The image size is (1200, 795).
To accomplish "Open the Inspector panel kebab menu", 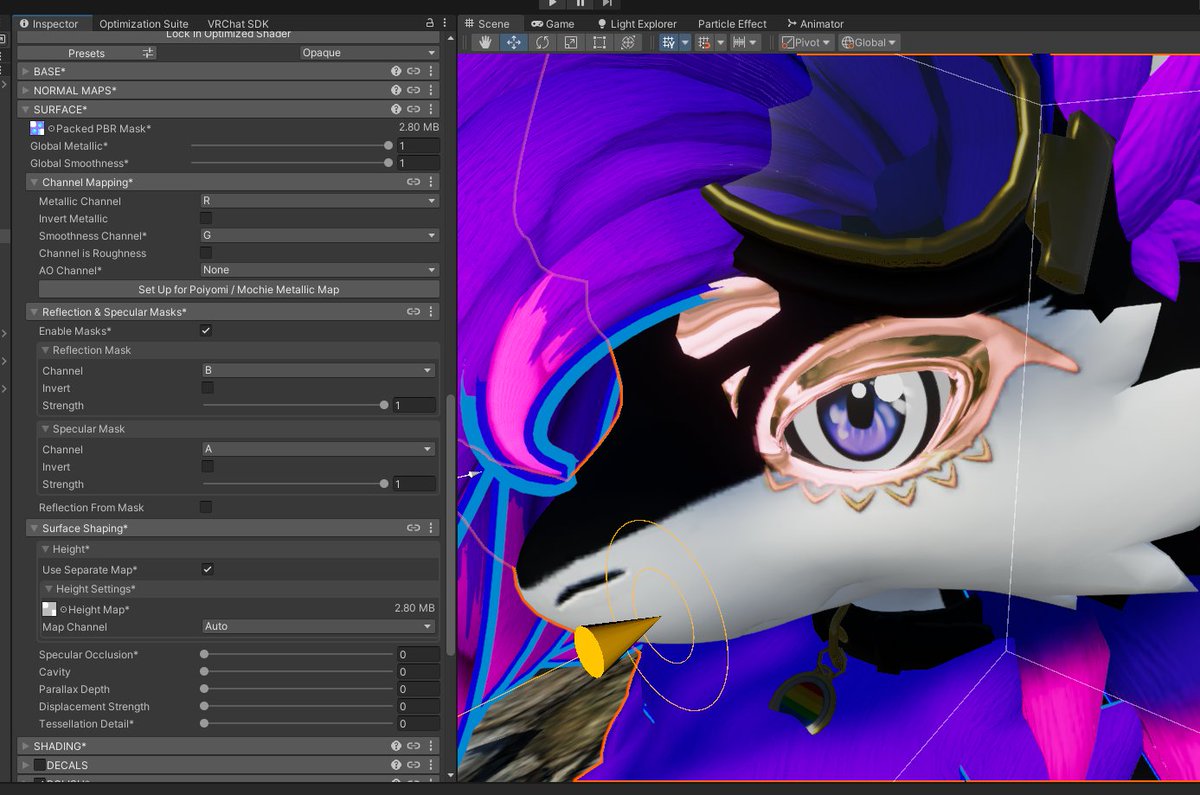I will coord(444,23).
